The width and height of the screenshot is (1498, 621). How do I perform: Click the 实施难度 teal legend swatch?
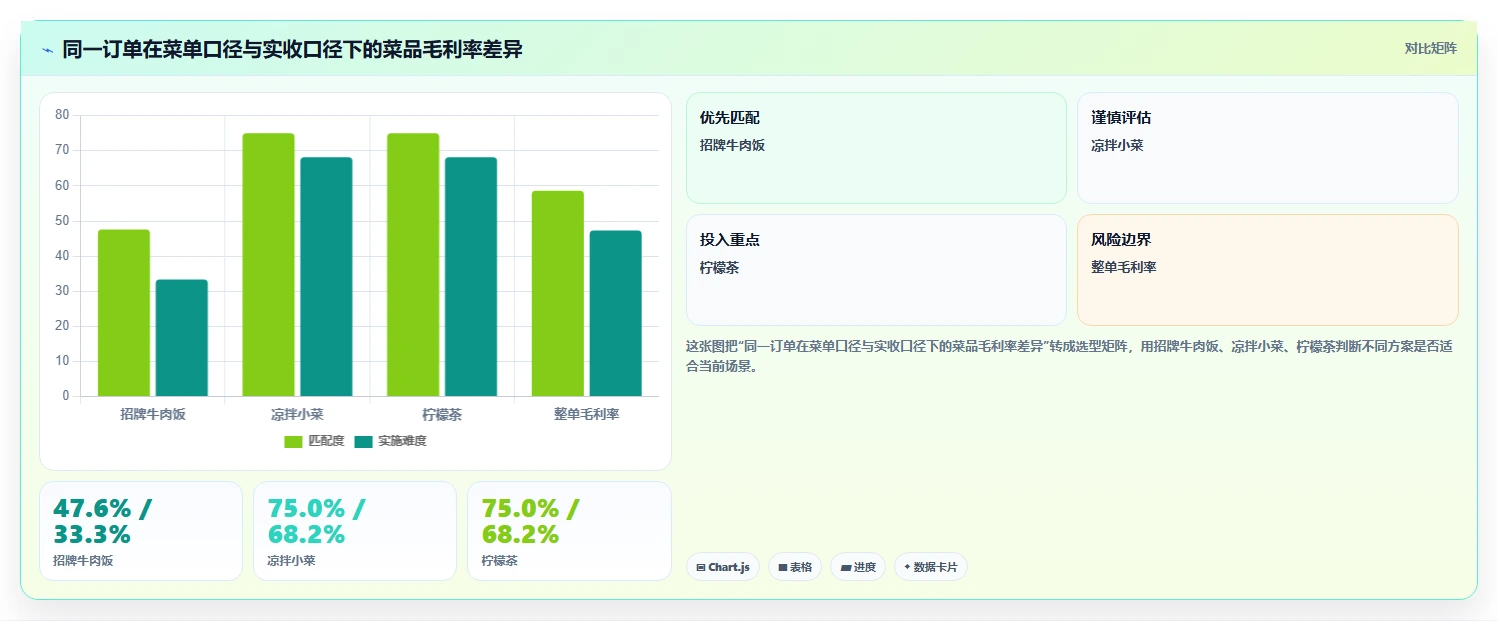(363, 442)
